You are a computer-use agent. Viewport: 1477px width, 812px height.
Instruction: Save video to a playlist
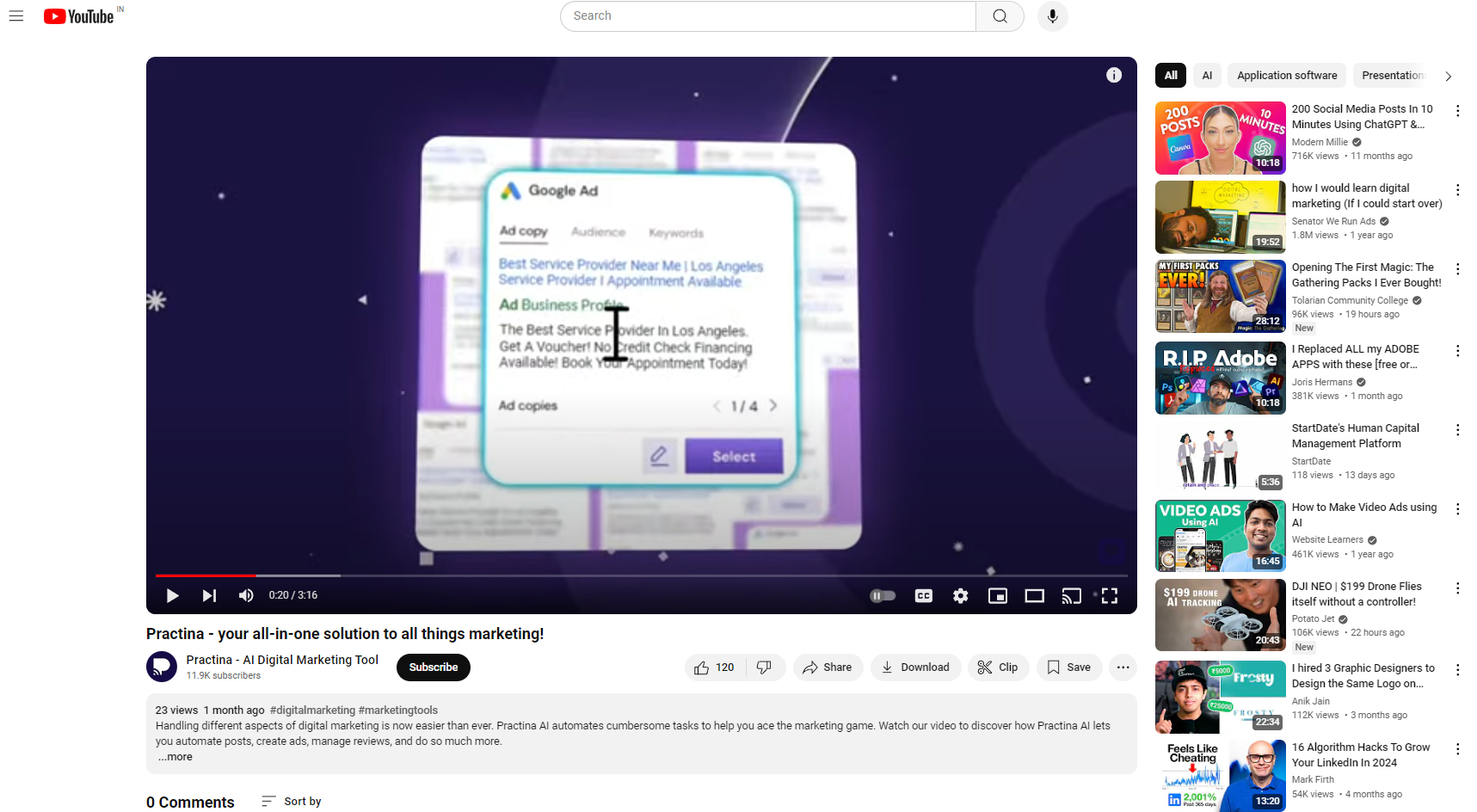1069,667
